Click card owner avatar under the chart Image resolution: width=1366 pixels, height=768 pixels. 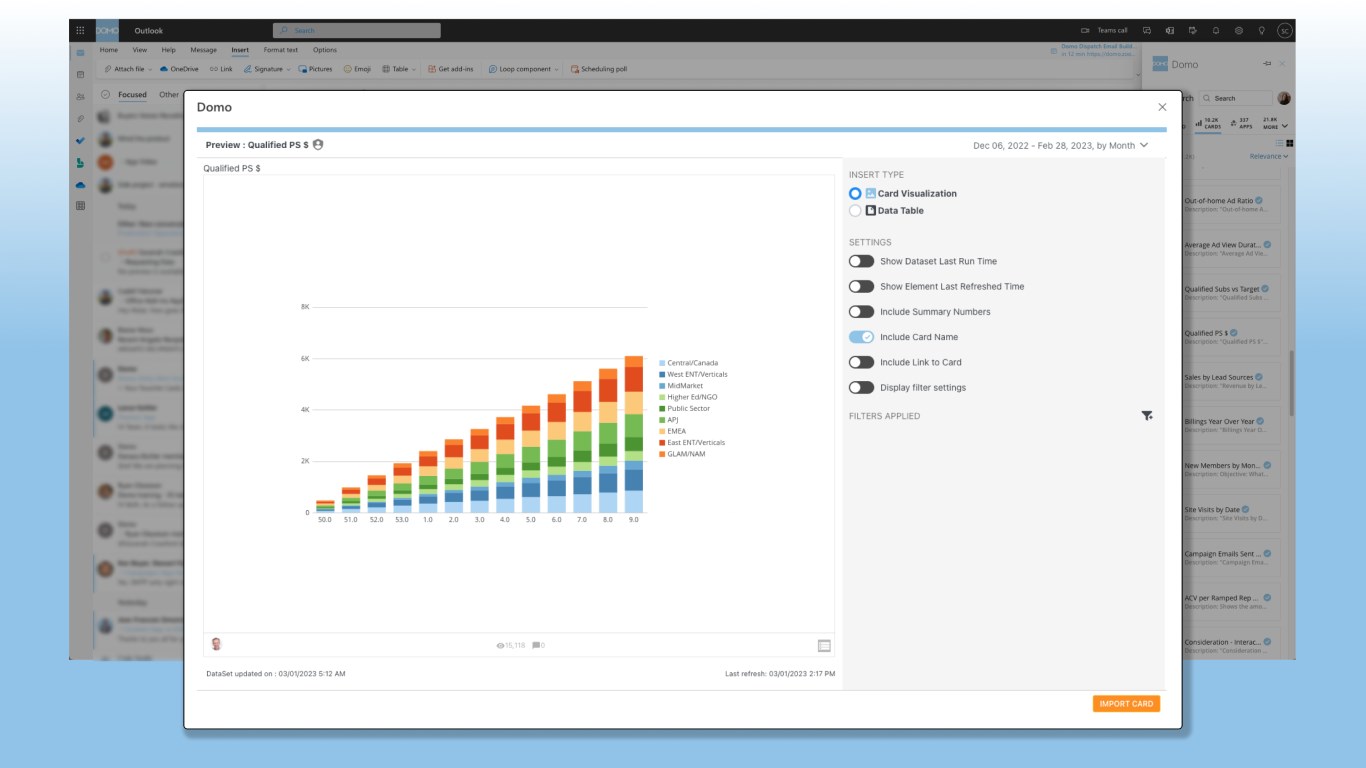216,644
